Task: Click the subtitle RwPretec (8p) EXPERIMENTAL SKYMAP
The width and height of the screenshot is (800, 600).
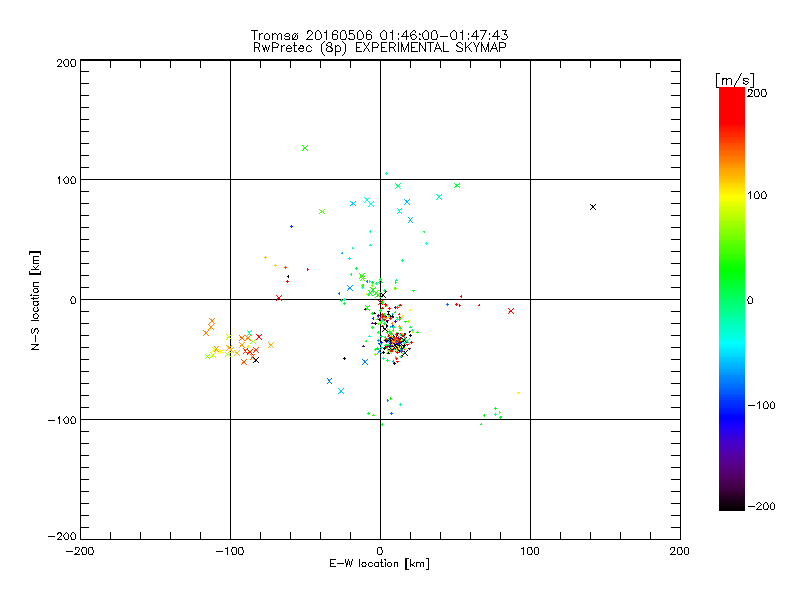Action: point(380,48)
